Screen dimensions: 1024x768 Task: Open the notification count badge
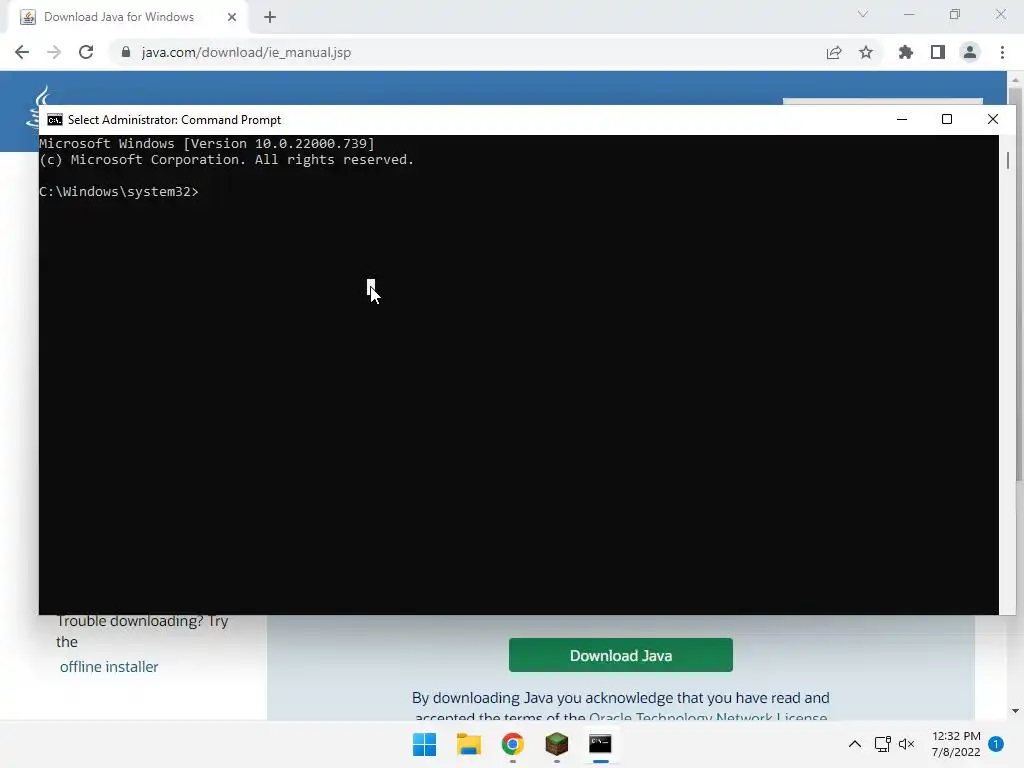(995, 744)
